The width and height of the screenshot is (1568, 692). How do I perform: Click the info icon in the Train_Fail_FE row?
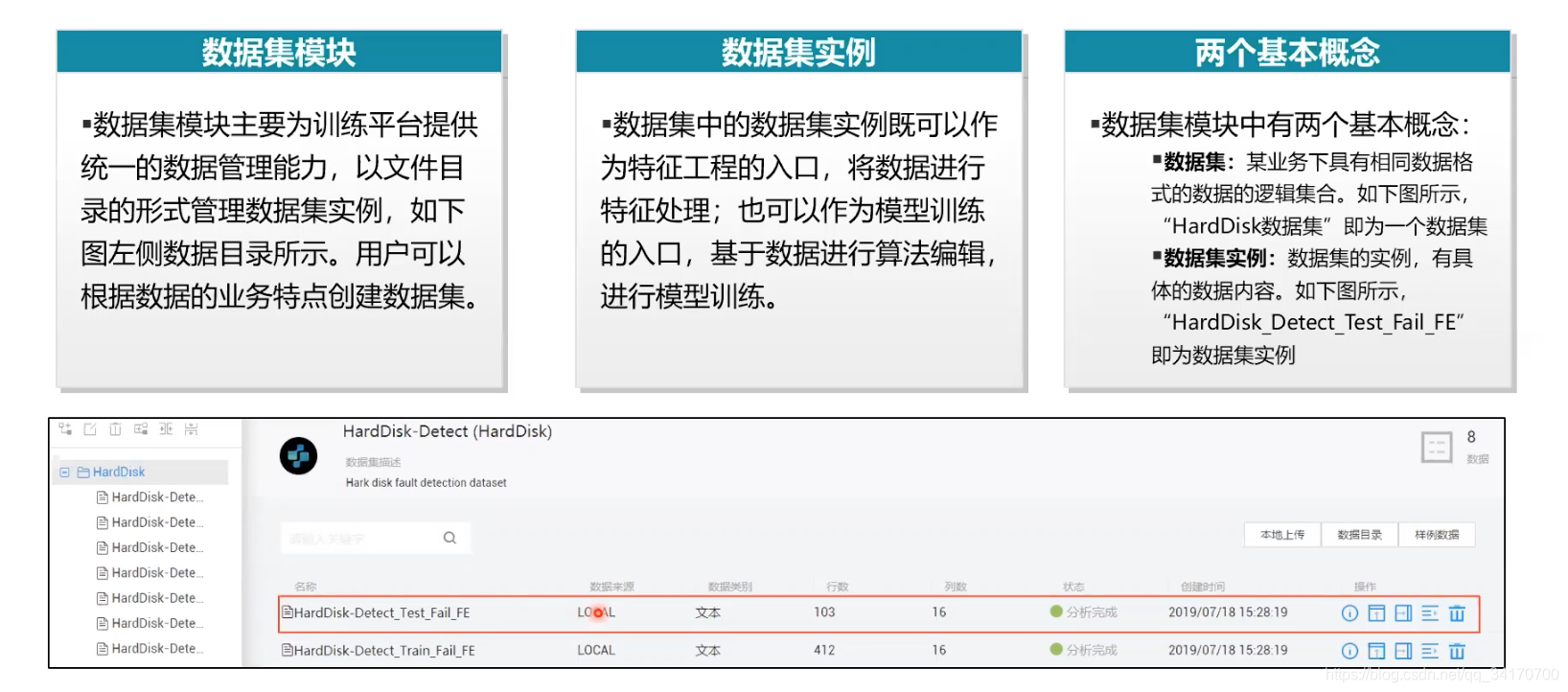tap(1349, 651)
